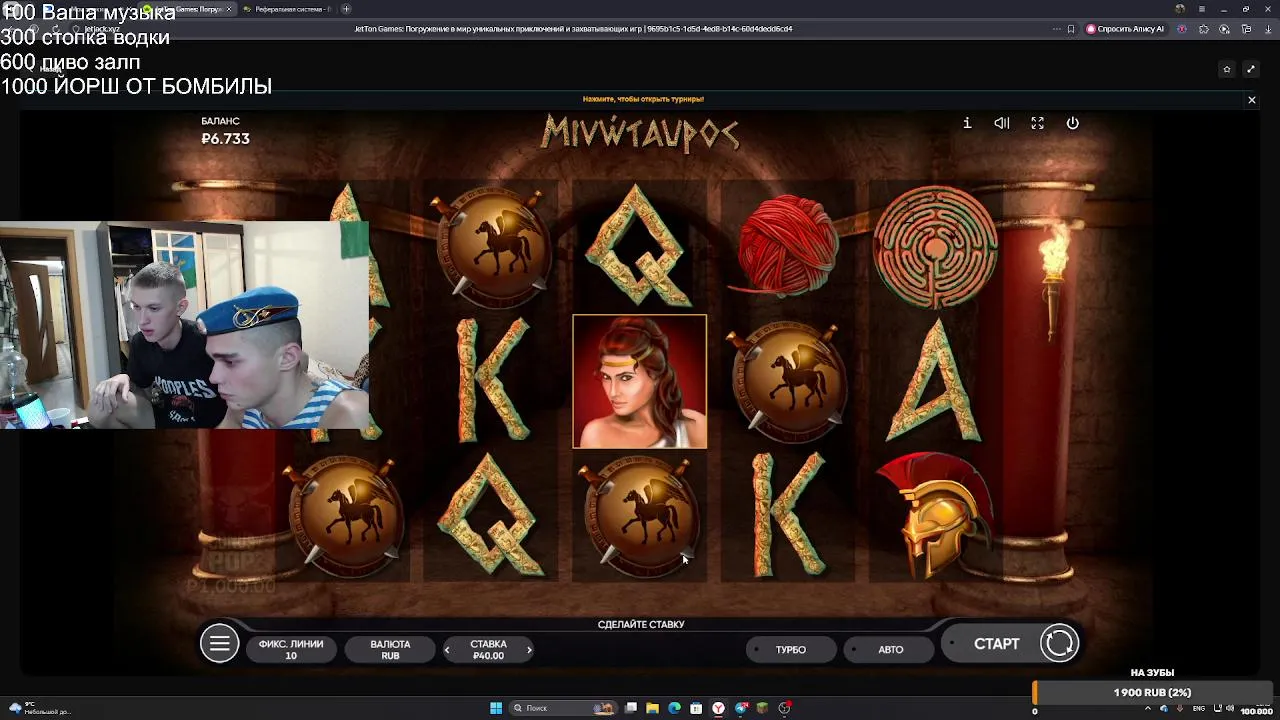Open the slot game hamburger menu

219,643
